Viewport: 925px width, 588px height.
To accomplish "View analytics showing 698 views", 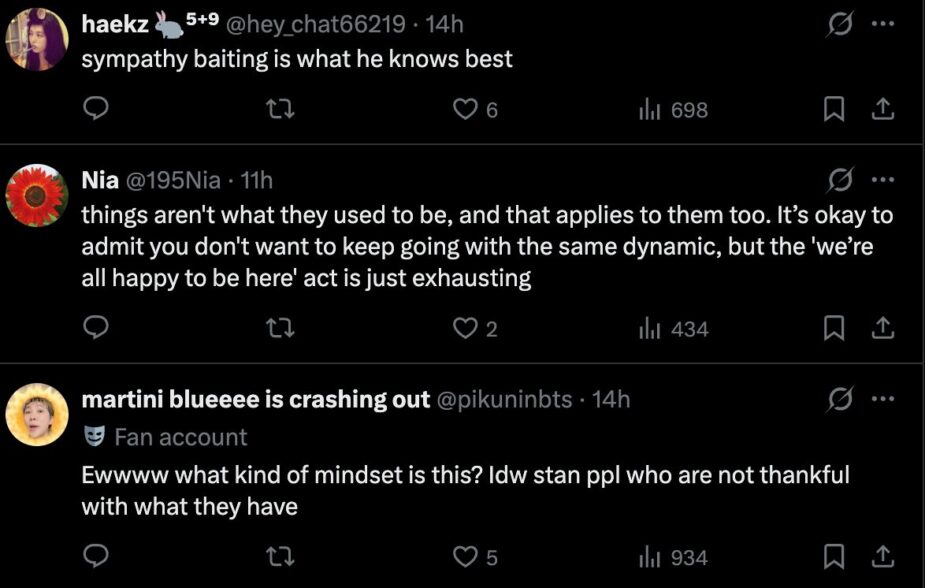I will coord(672,110).
